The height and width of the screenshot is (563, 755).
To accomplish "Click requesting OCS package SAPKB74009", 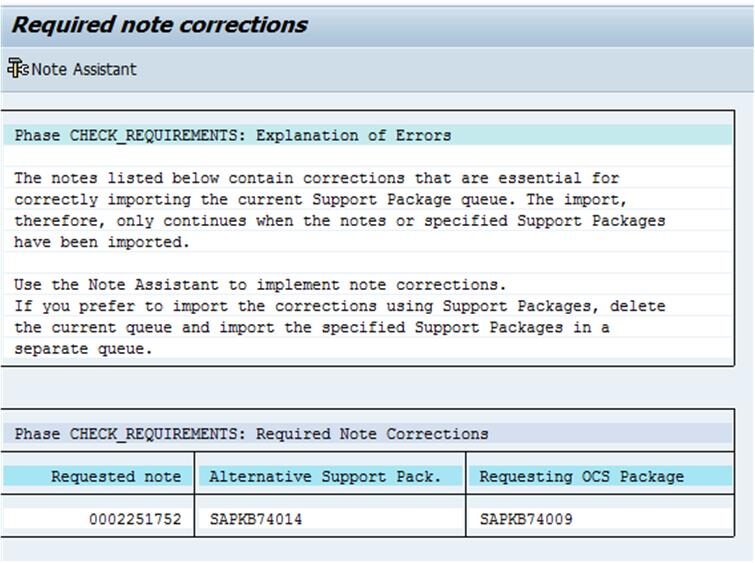I will [x=526, y=519].
